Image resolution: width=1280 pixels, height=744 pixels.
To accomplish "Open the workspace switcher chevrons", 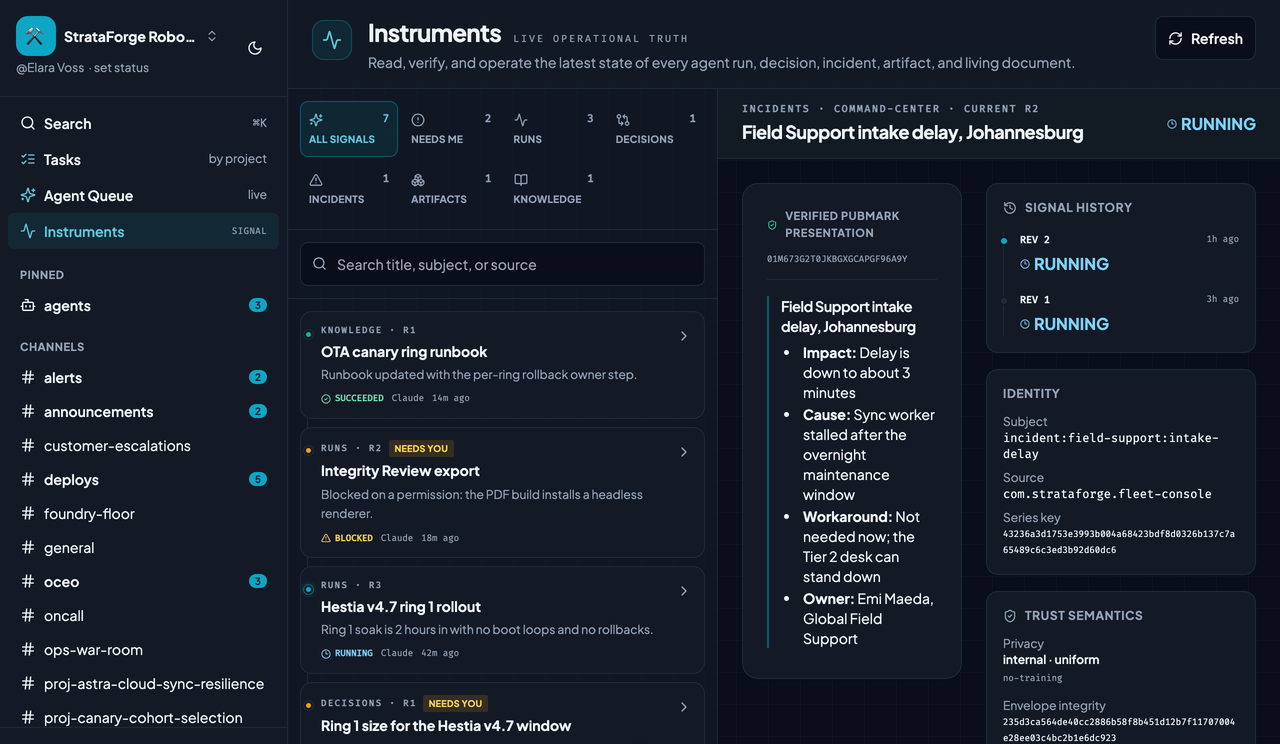I will tap(212, 36).
